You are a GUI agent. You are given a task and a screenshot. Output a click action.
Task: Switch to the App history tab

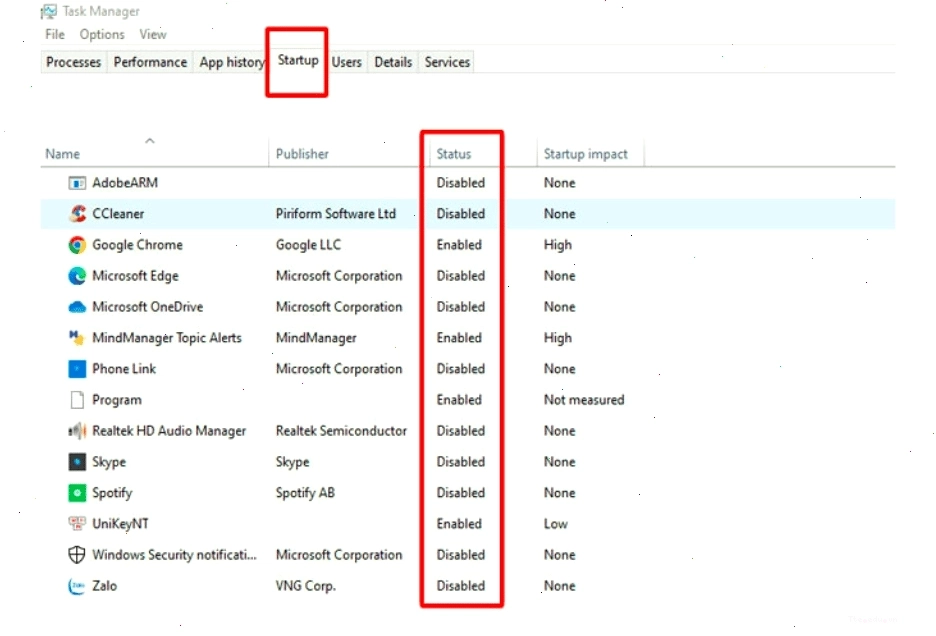pos(231,62)
